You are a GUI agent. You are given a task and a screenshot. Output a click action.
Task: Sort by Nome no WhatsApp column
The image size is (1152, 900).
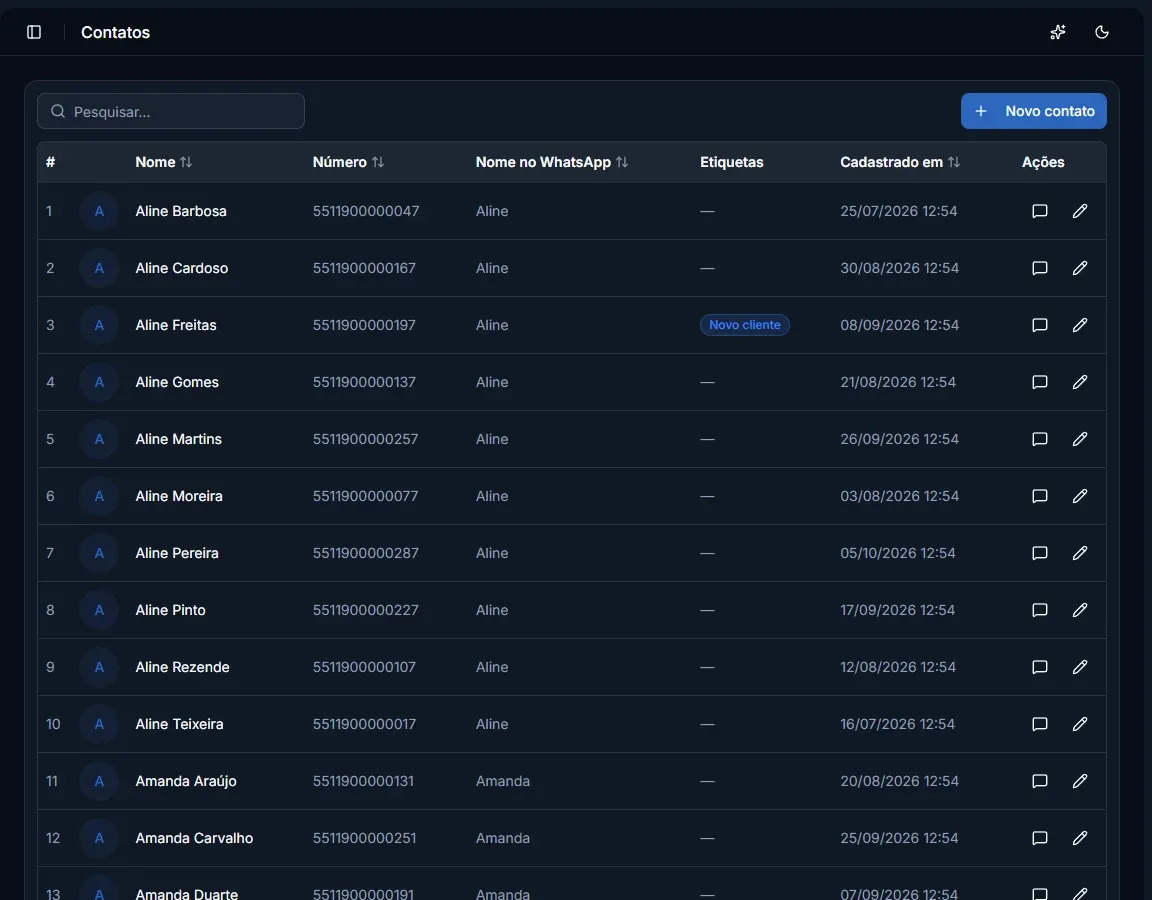(x=552, y=162)
